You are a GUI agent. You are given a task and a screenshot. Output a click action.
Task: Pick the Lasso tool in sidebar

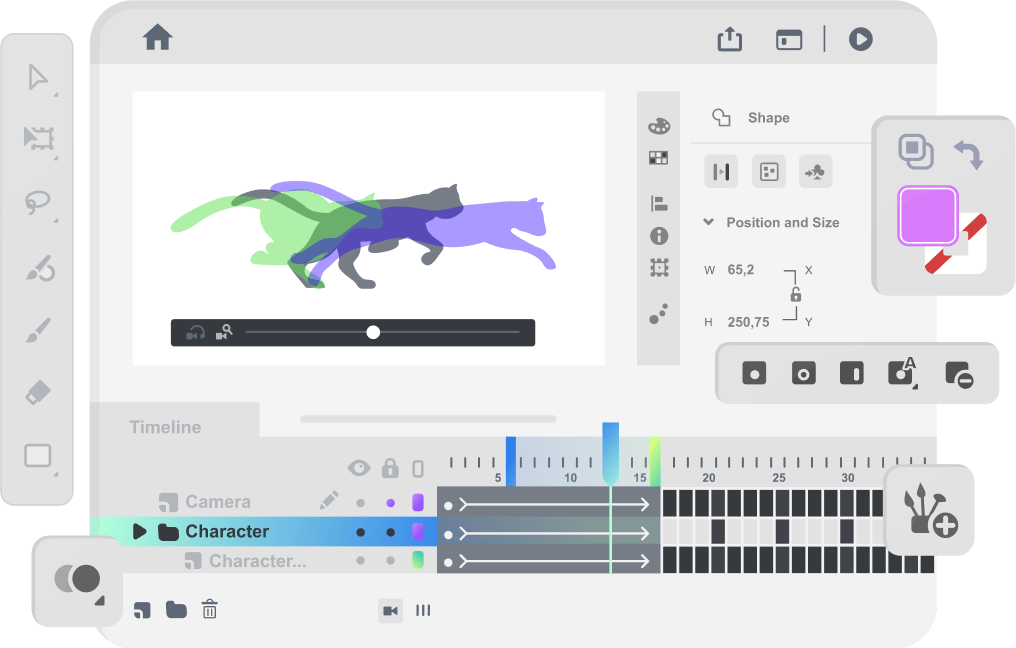(x=38, y=203)
